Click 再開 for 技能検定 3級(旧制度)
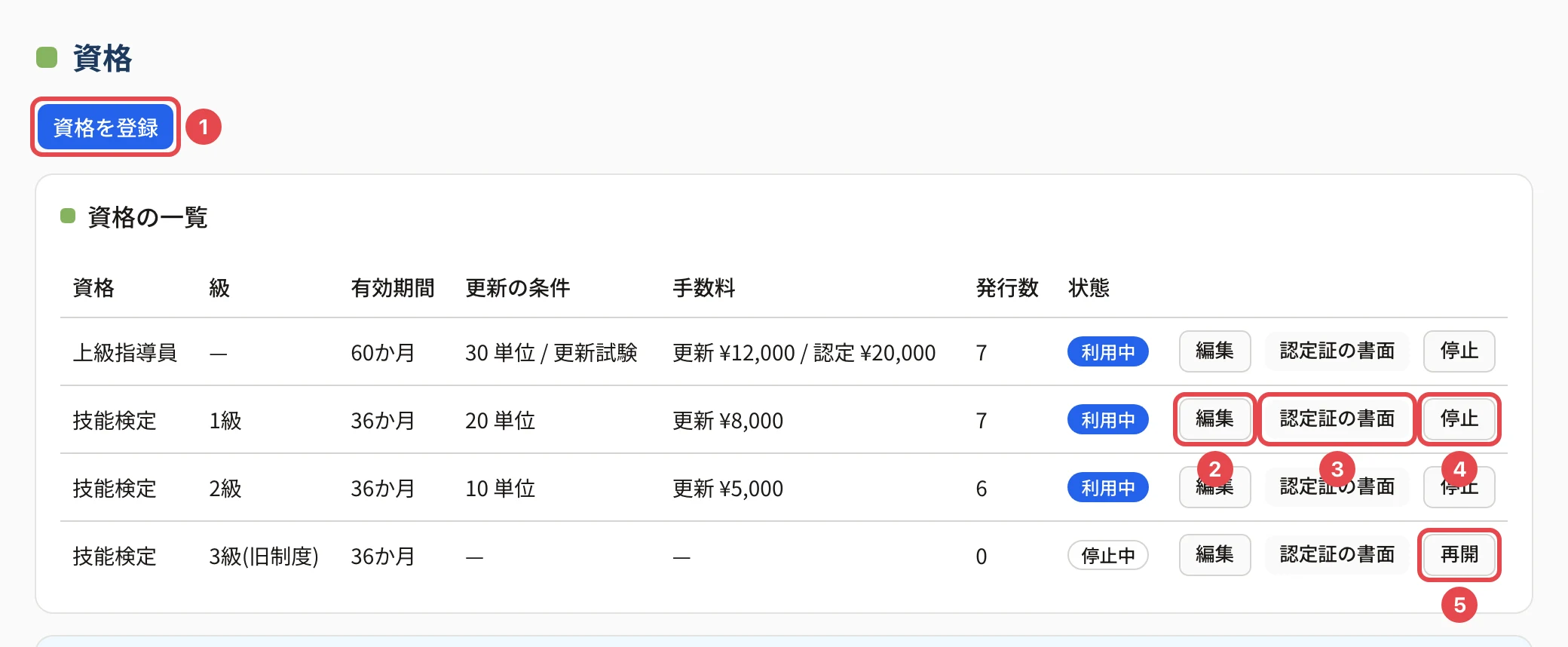The width and height of the screenshot is (1568, 647). (x=1459, y=555)
